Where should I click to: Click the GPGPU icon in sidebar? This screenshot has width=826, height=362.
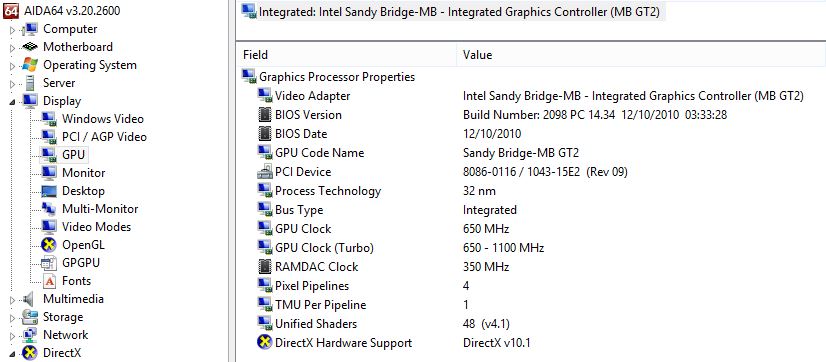(x=49, y=263)
